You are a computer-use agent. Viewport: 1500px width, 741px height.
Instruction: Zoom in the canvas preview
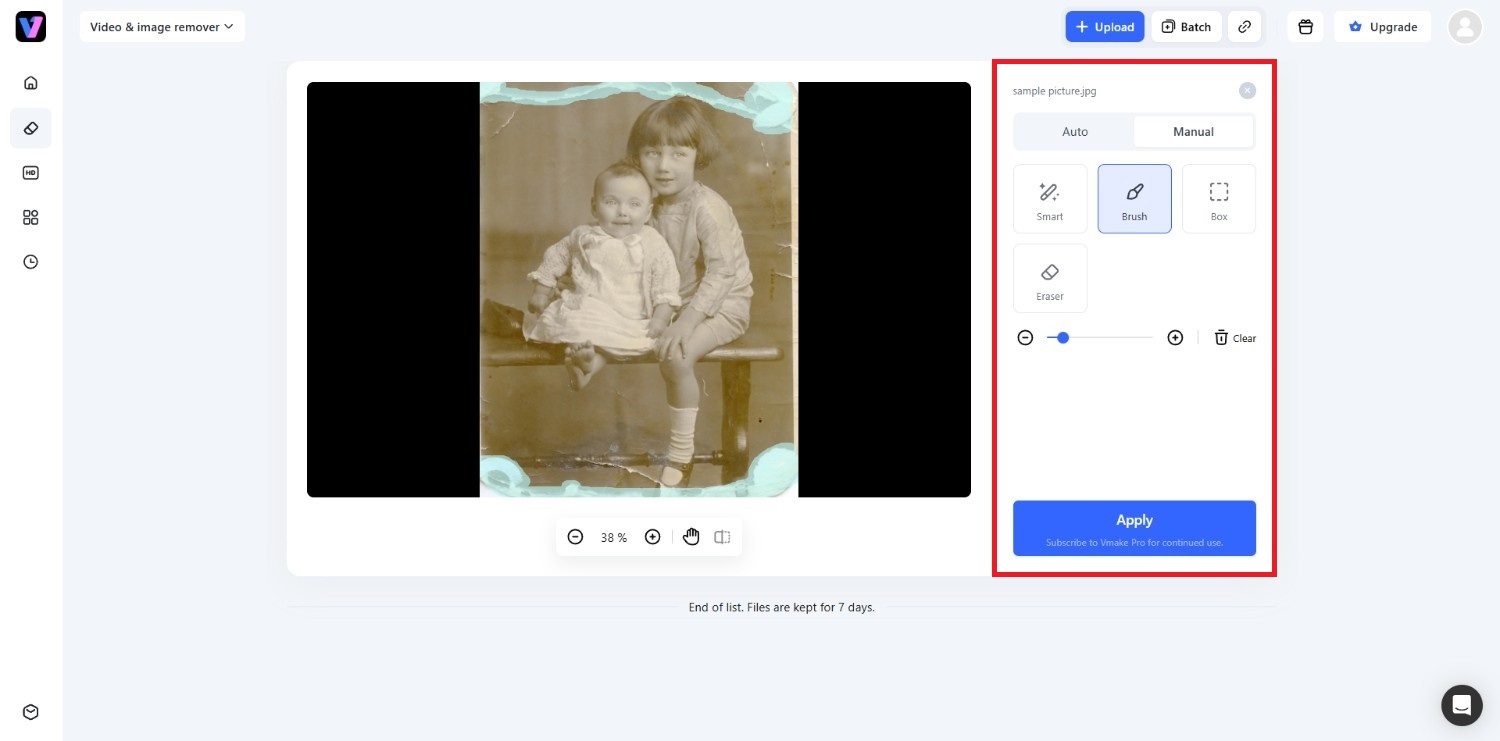coord(652,537)
